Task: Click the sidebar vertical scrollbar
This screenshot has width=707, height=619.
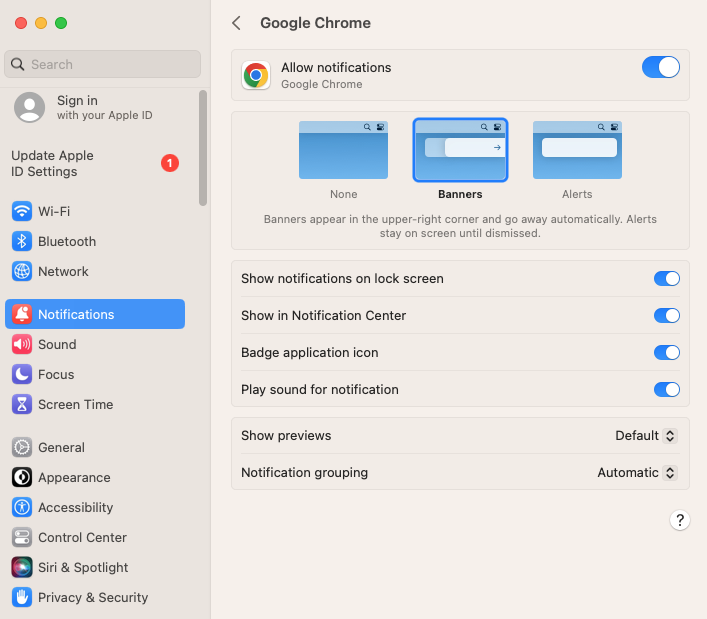Action: [203, 148]
